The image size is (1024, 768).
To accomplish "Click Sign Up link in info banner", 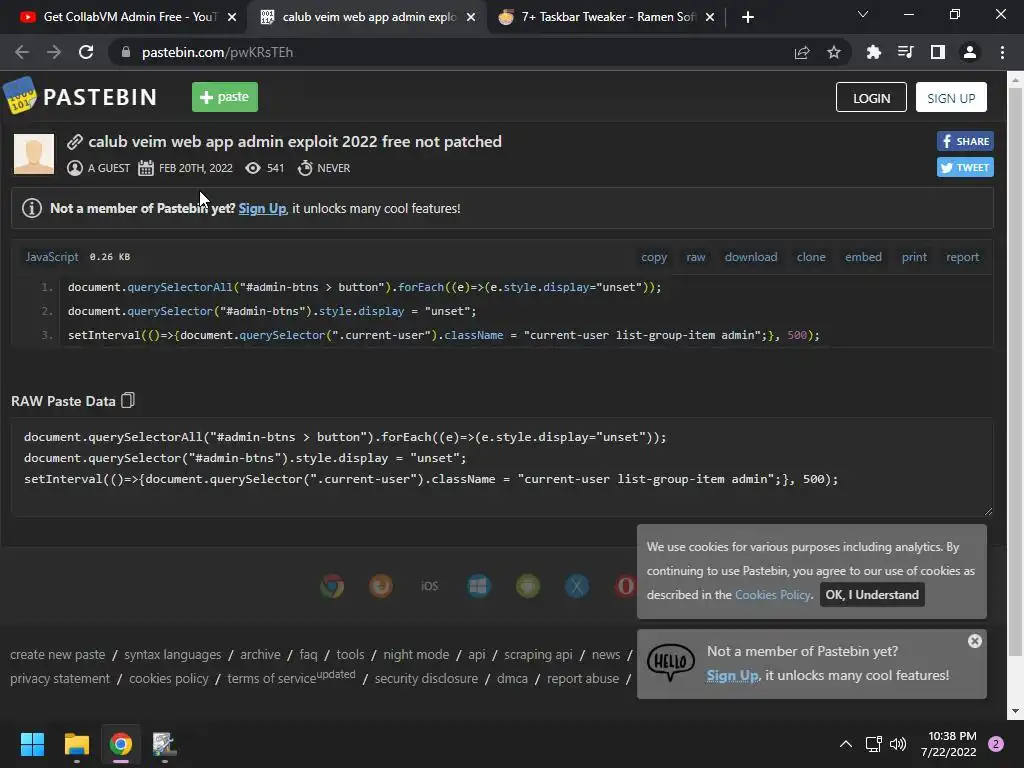I will (x=262, y=208).
